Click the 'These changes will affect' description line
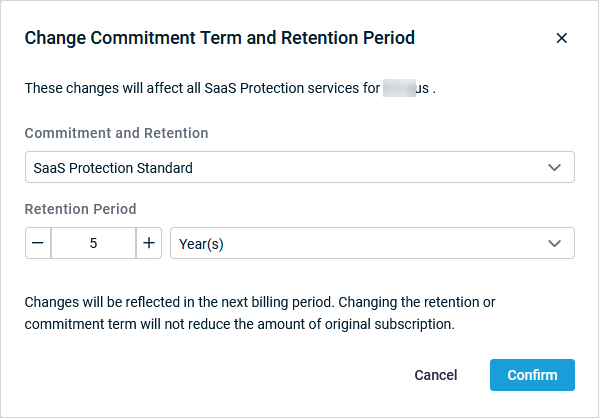 click(230, 88)
